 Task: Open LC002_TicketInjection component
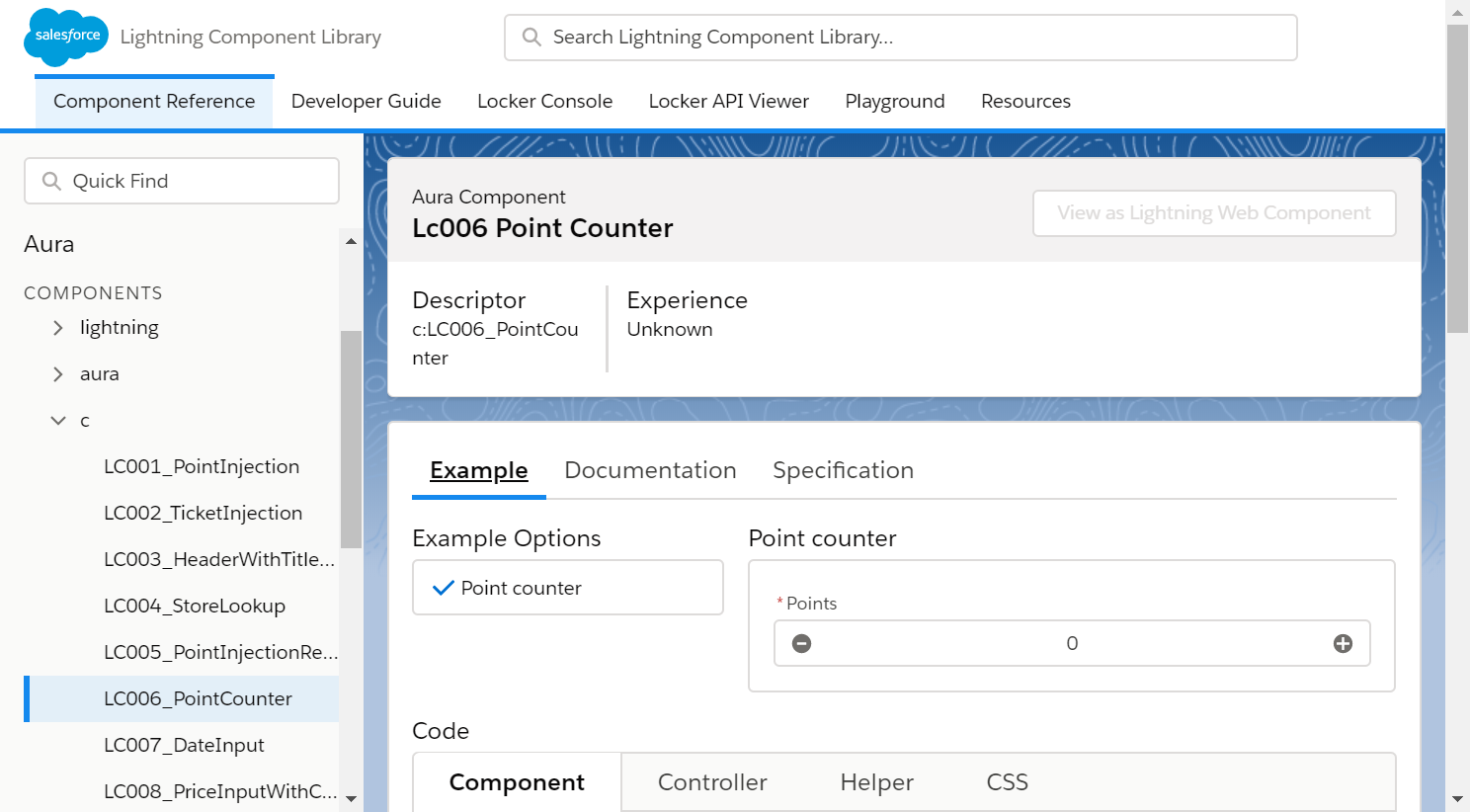point(203,514)
